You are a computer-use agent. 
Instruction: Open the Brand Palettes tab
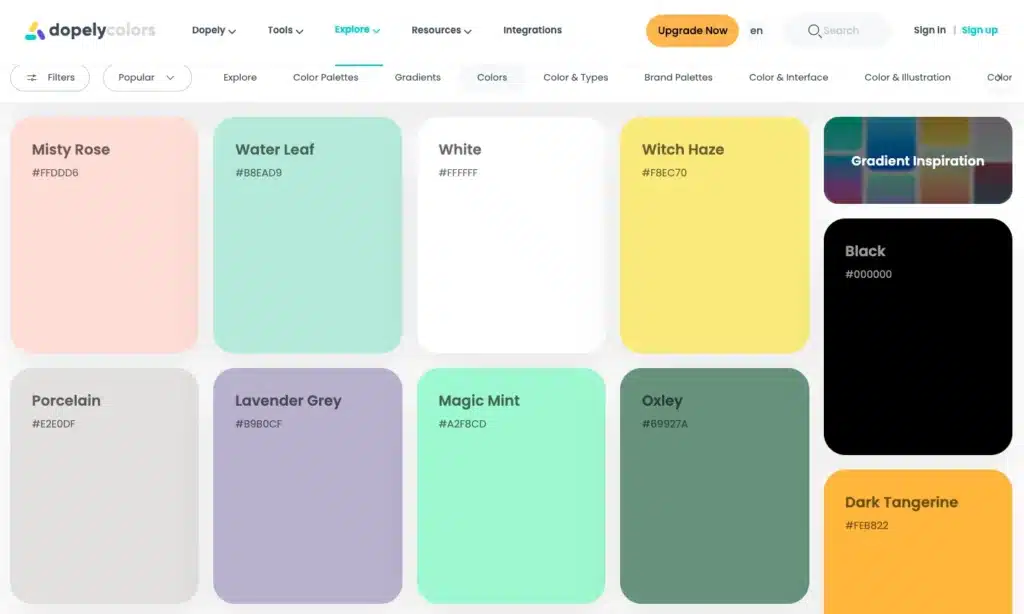(x=678, y=78)
